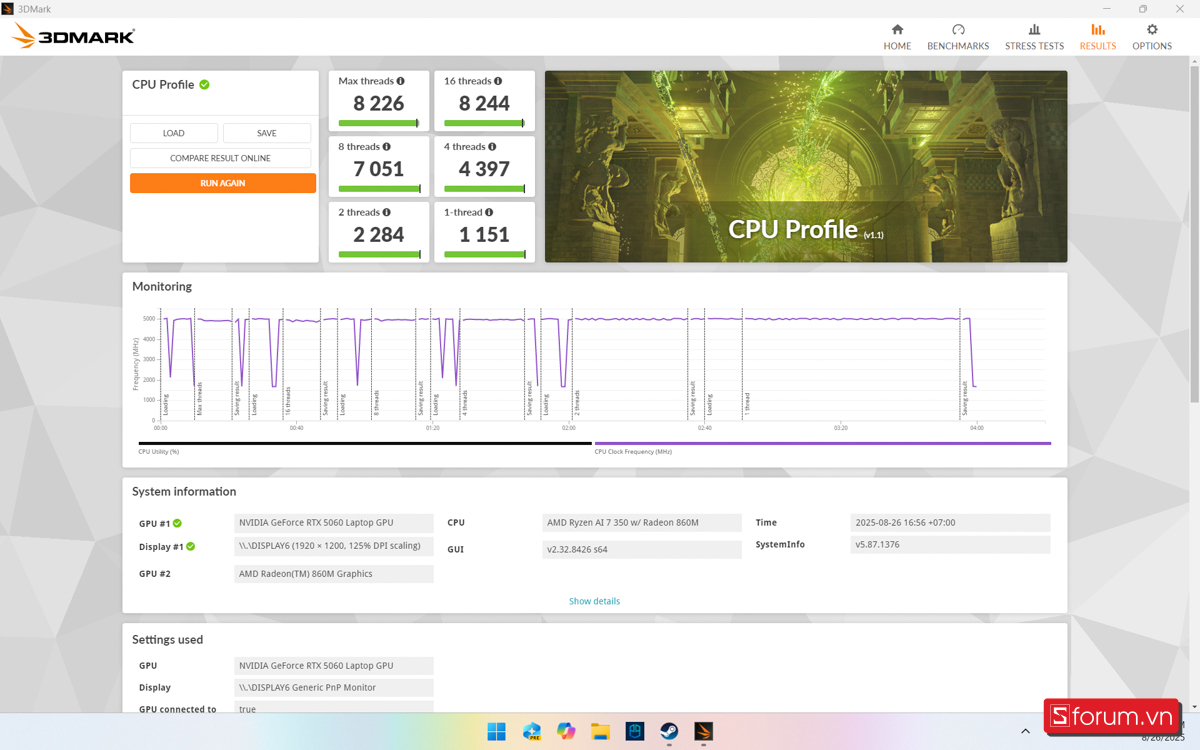This screenshot has width=1200, height=750.
Task: Open the OPTIONS tab
Action: point(1152,37)
